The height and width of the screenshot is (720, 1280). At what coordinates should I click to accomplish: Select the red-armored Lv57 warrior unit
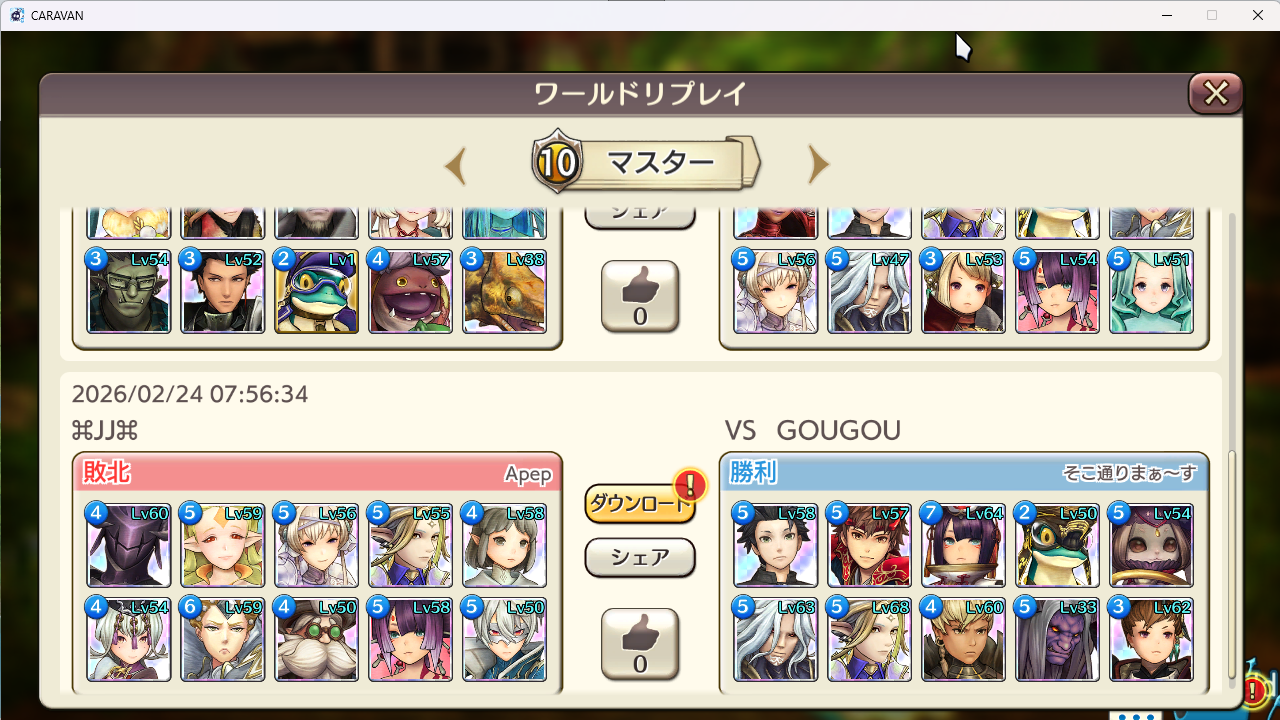click(x=869, y=545)
